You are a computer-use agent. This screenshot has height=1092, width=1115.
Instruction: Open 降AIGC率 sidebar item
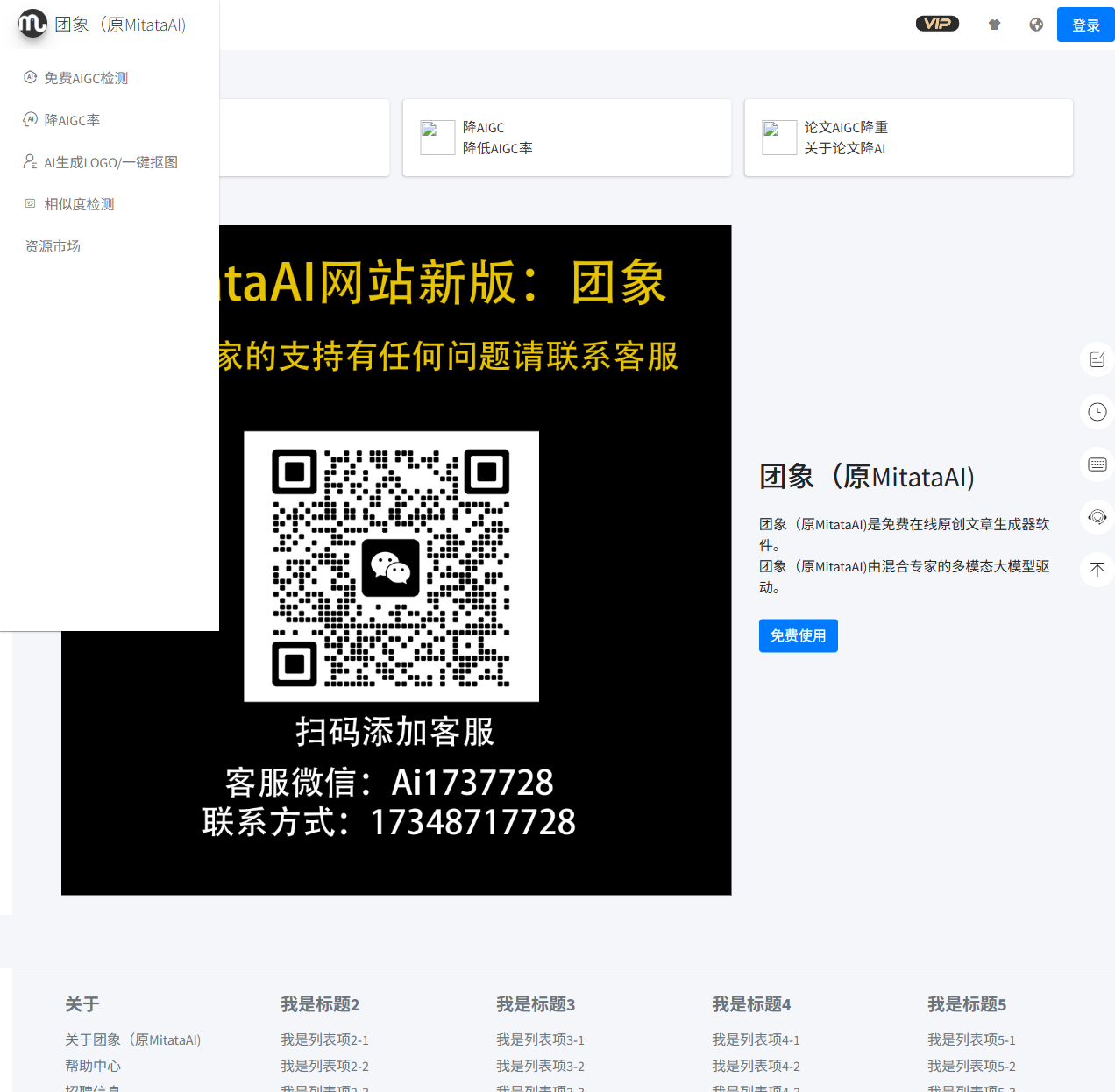(72, 120)
